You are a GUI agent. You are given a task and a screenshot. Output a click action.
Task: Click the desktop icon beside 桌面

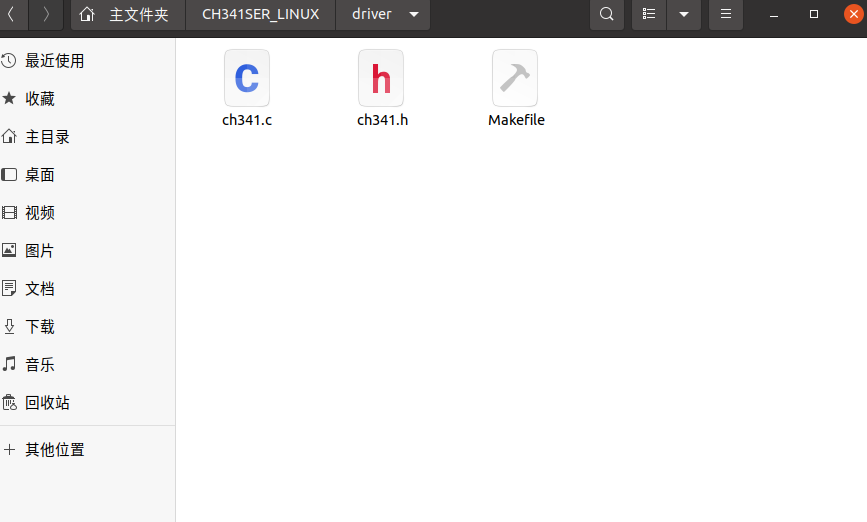click(9, 175)
